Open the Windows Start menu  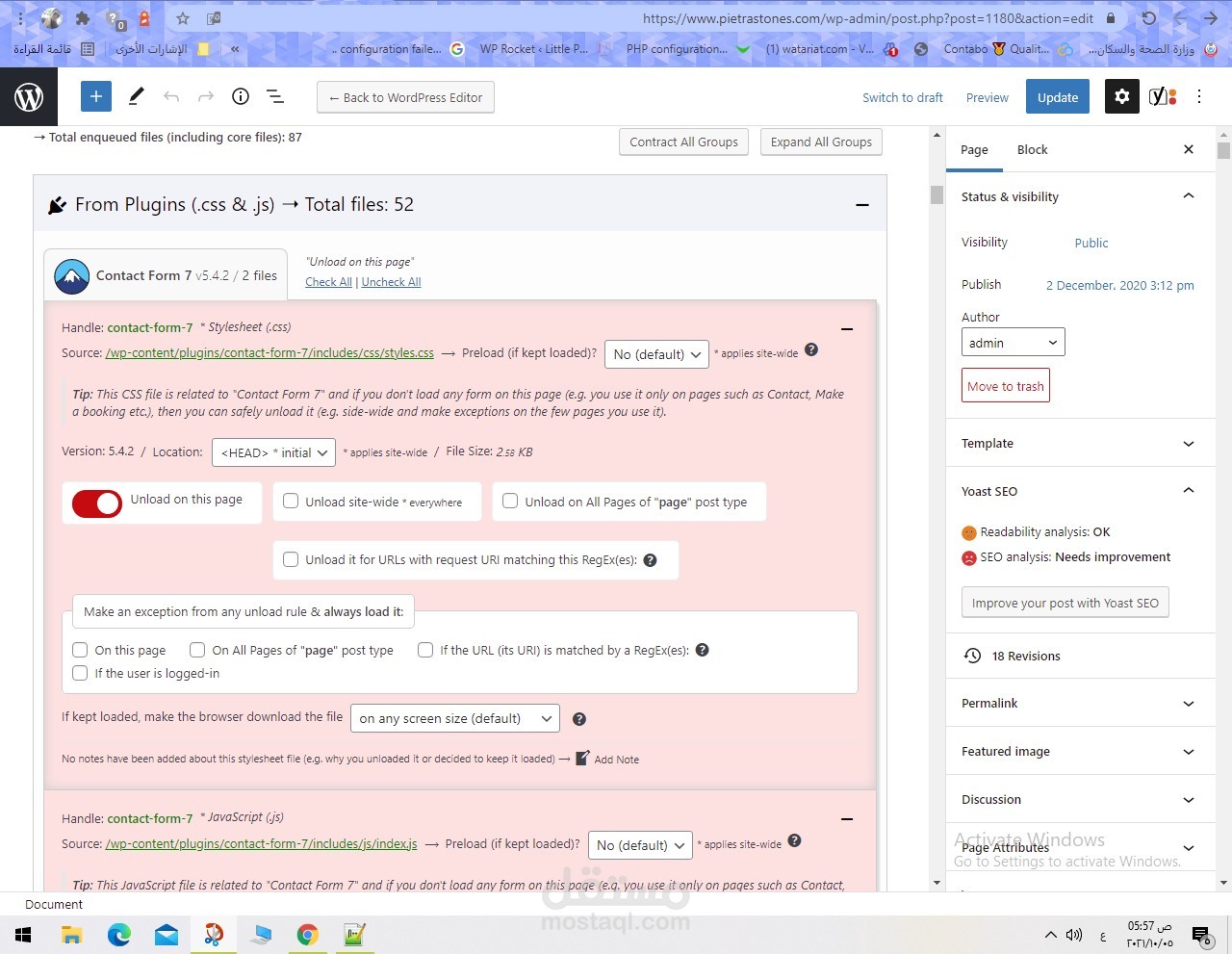(23, 935)
